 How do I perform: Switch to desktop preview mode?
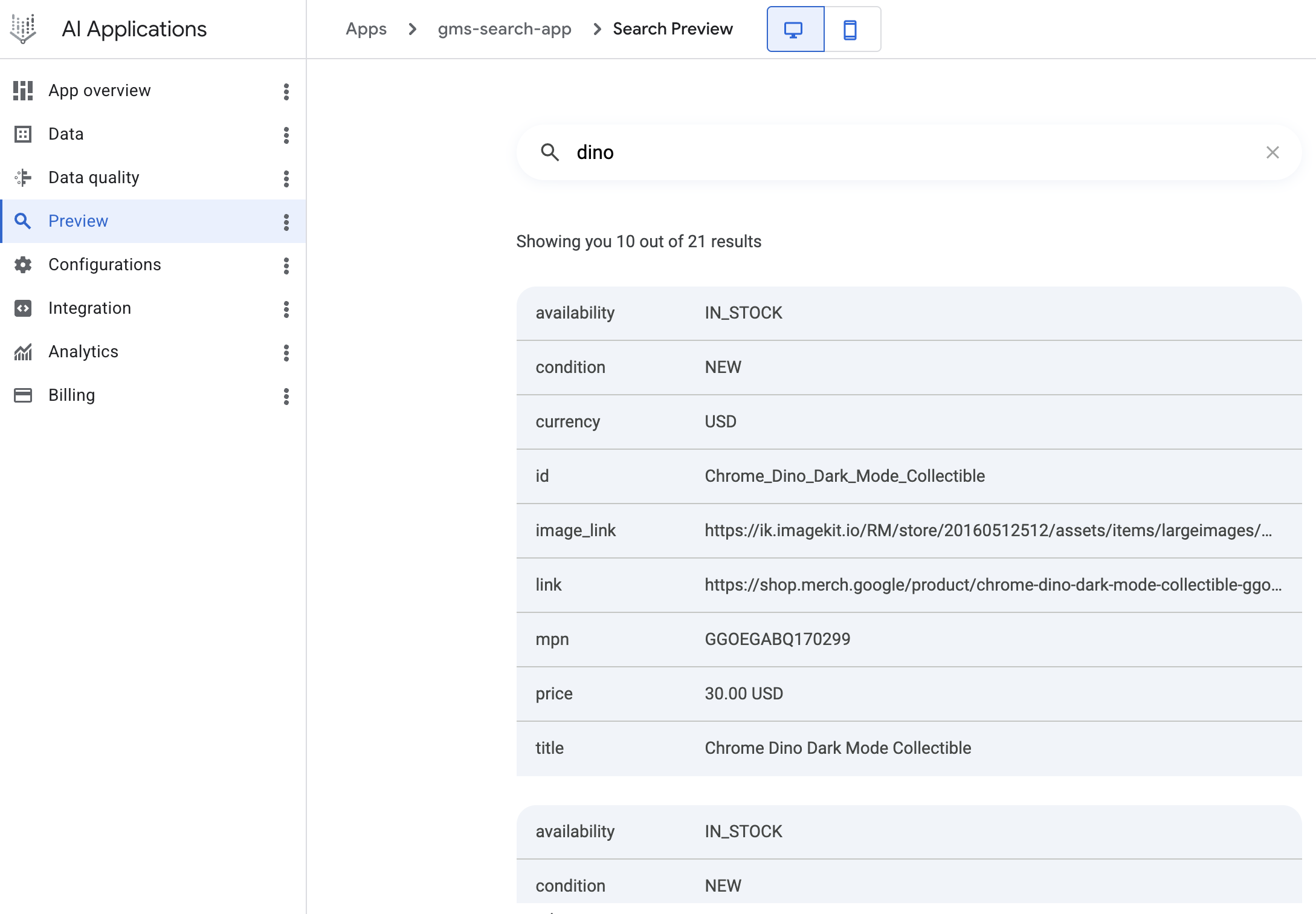[x=795, y=29]
